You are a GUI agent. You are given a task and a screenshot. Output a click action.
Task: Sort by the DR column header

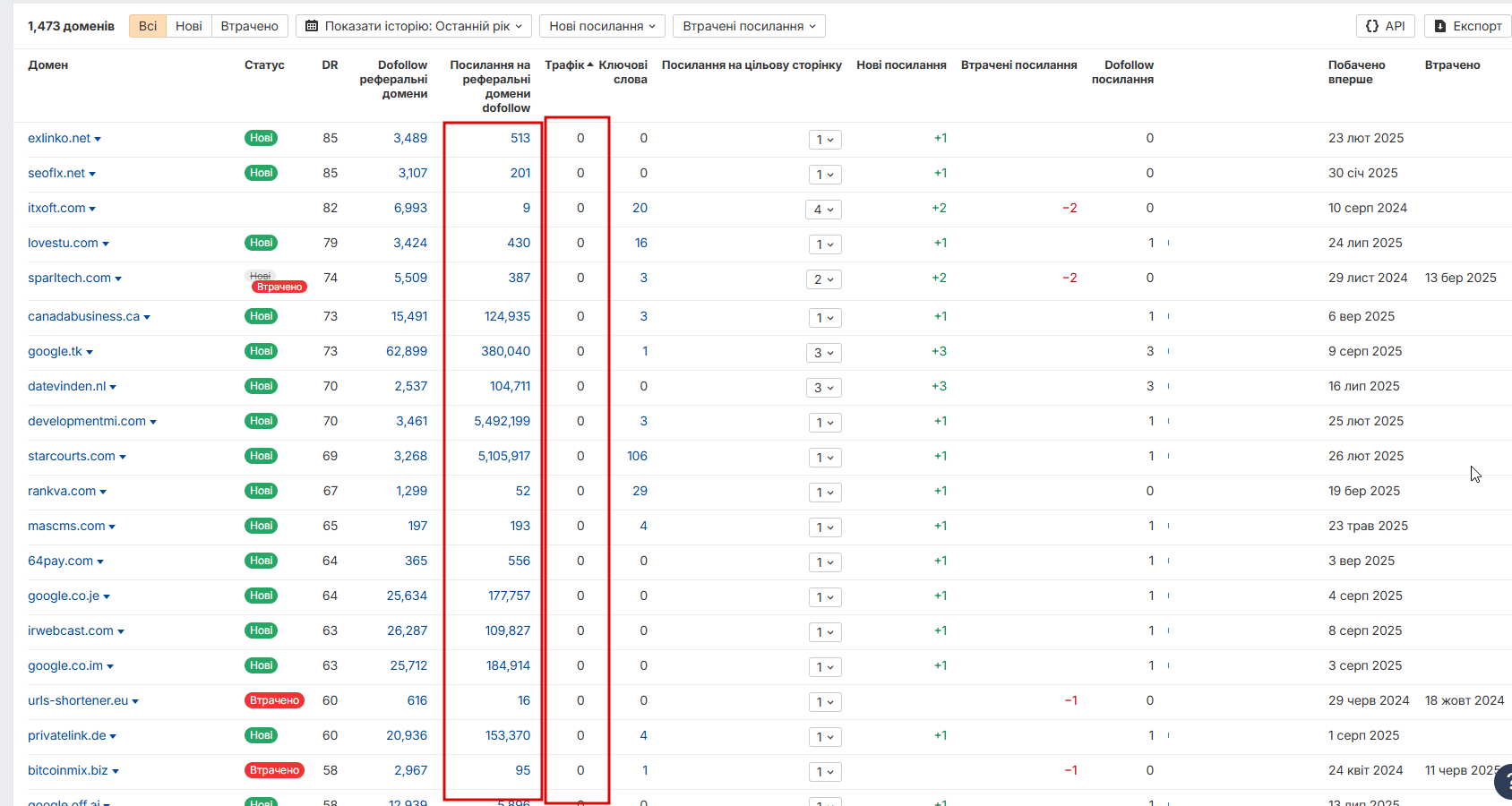(331, 64)
